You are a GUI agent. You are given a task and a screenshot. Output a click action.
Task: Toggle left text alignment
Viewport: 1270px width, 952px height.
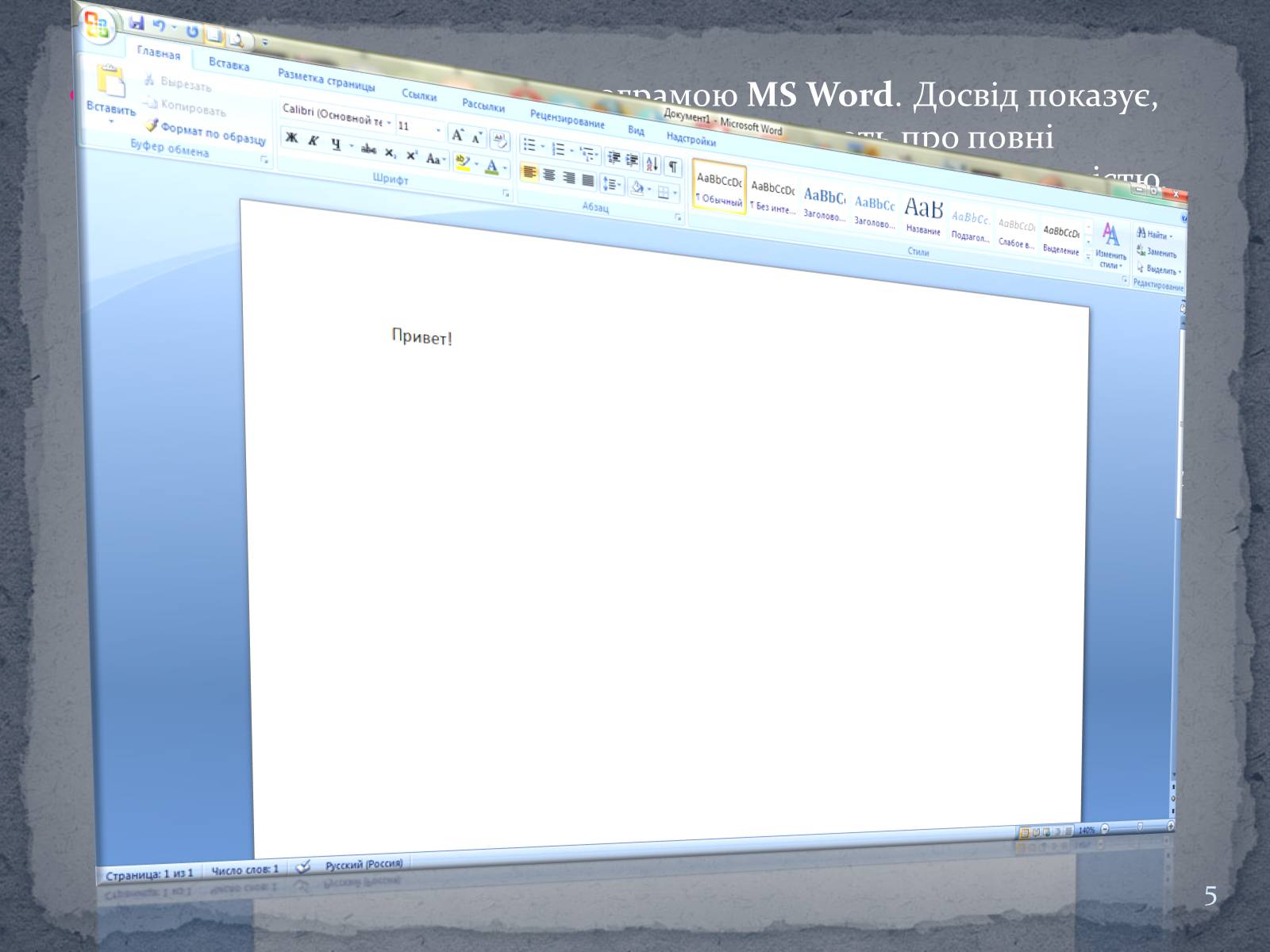pyautogui.click(x=529, y=172)
